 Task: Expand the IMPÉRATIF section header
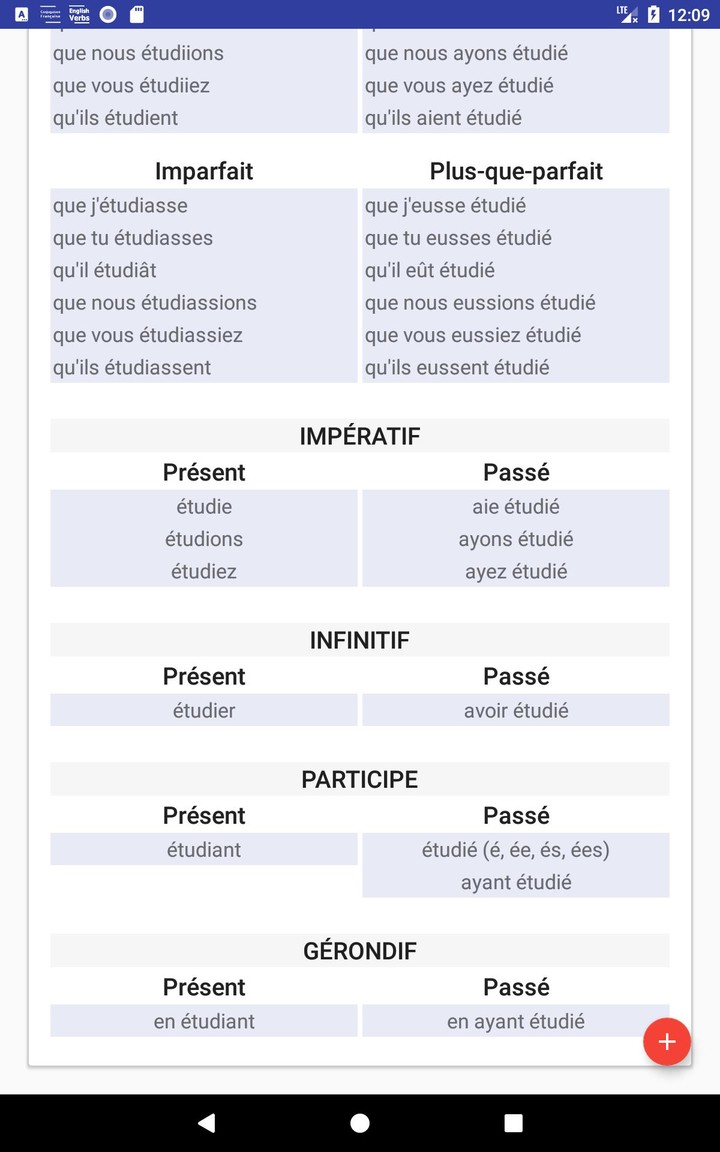coord(359,436)
